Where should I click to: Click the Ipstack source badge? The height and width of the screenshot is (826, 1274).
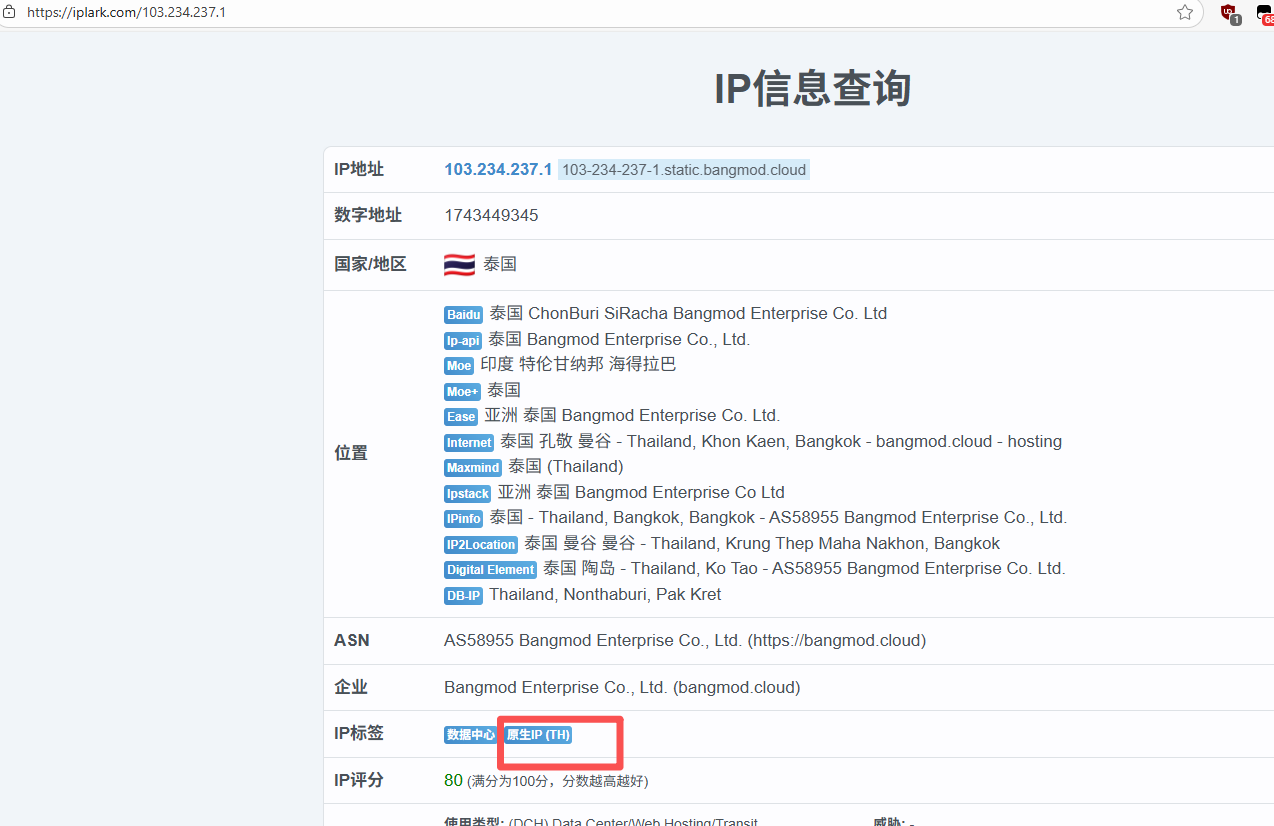(x=467, y=493)
